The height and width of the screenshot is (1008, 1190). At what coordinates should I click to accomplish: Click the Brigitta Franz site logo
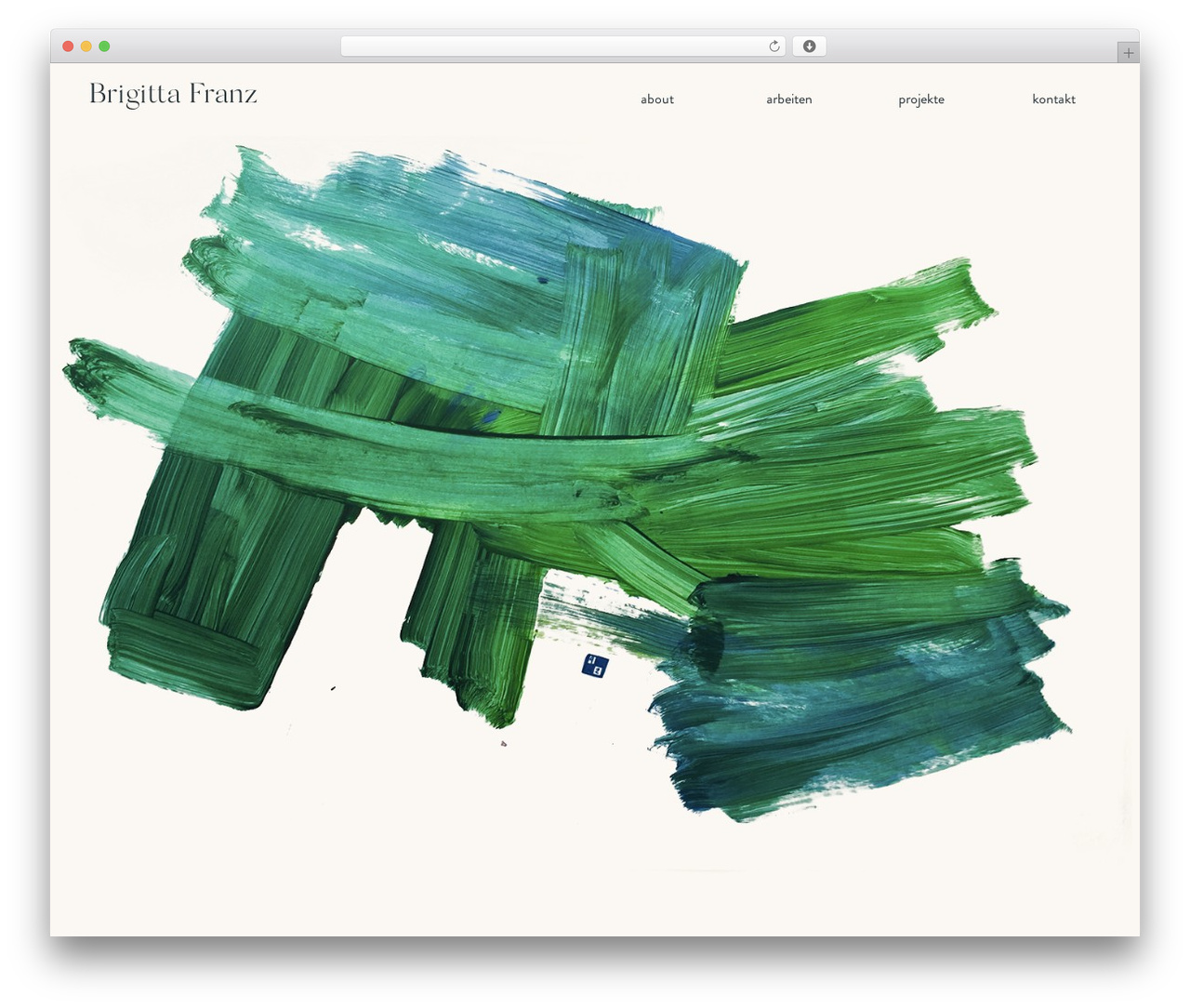pos(173,95)
